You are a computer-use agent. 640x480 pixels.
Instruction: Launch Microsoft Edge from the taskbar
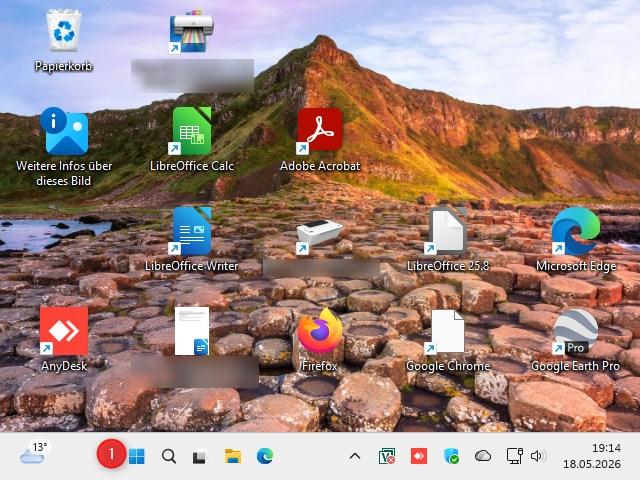coord(265,456)
